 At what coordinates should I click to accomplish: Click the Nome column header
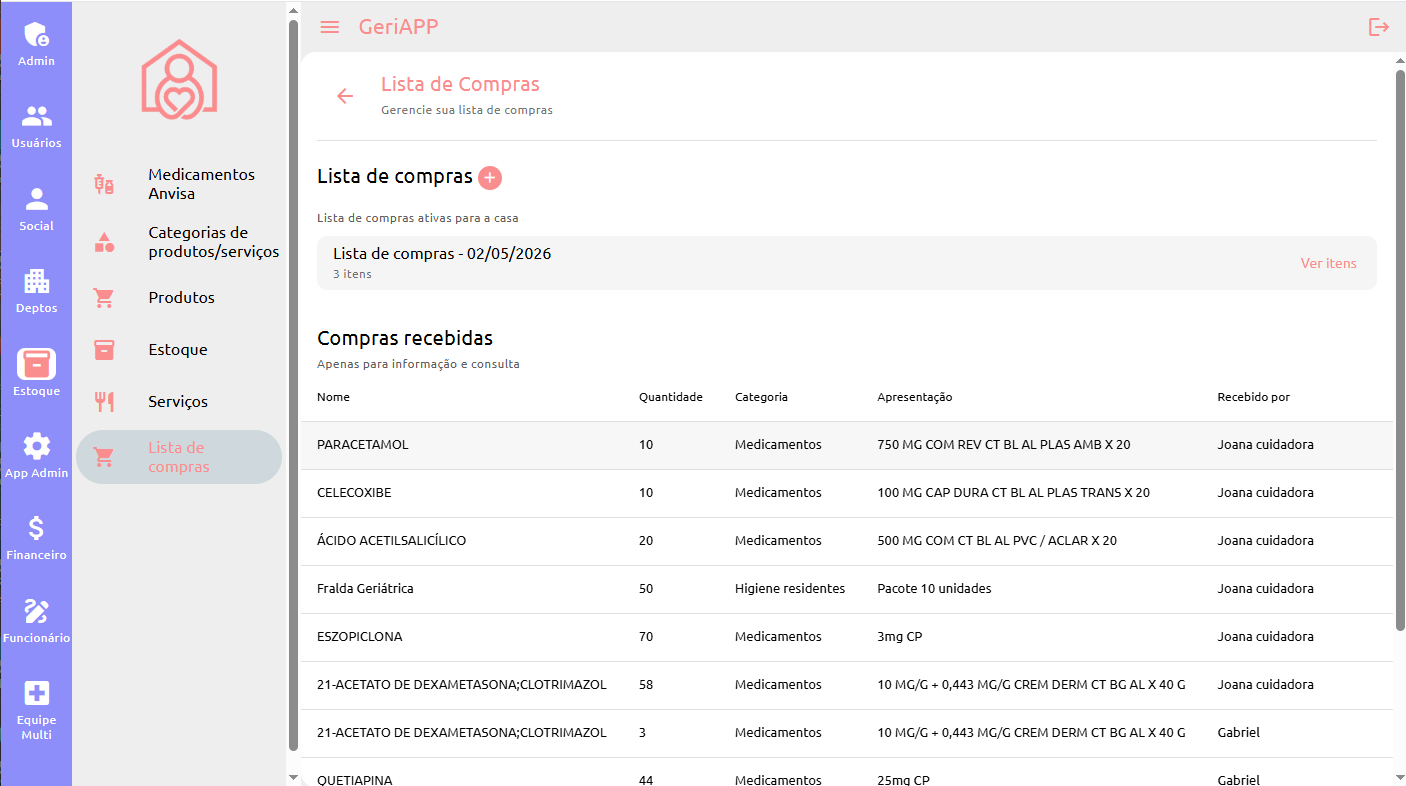[x=333, y=397]
